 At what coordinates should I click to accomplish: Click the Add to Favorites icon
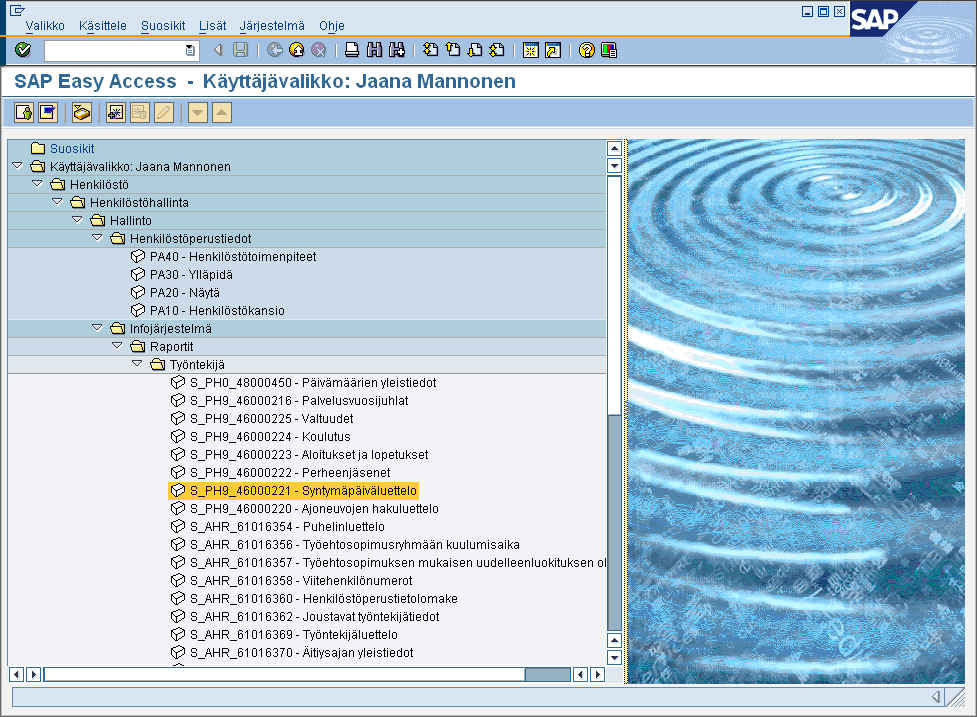point(116,113)
